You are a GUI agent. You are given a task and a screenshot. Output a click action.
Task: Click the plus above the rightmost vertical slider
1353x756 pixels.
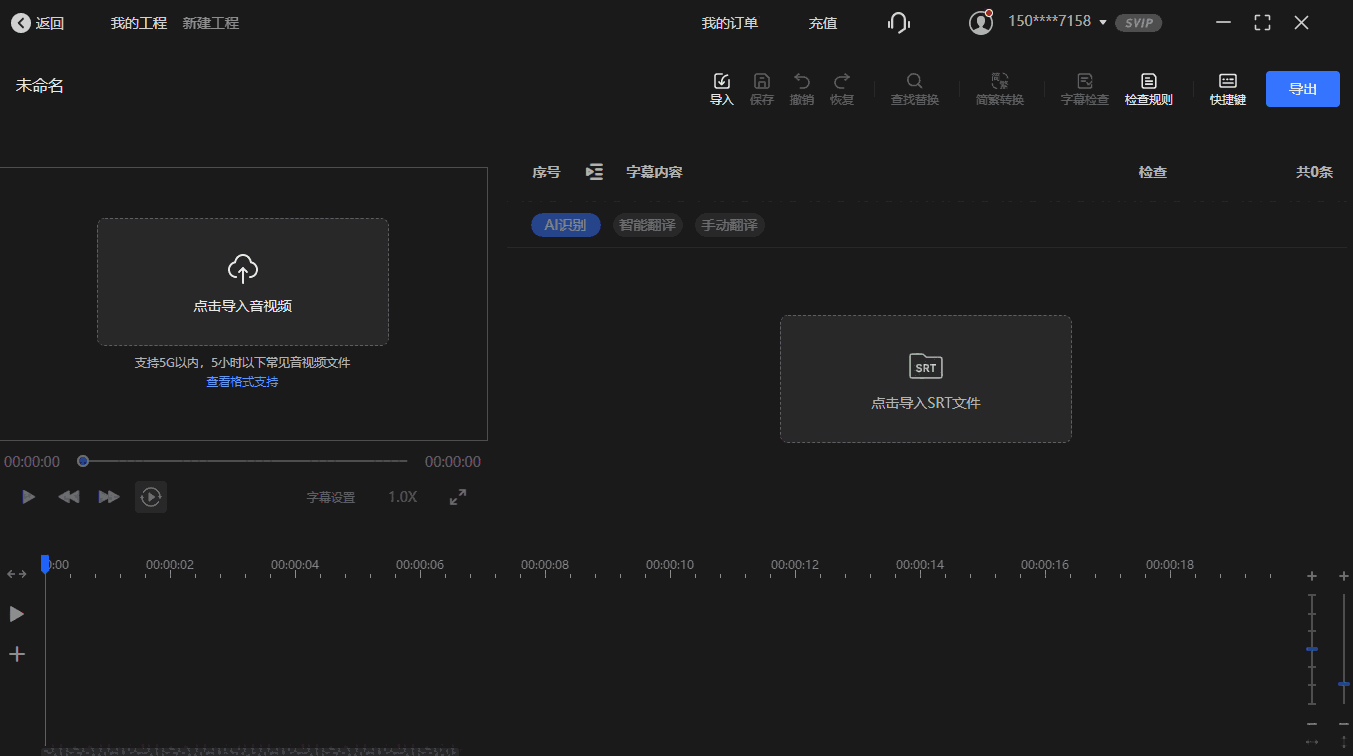pos(1344,576)
